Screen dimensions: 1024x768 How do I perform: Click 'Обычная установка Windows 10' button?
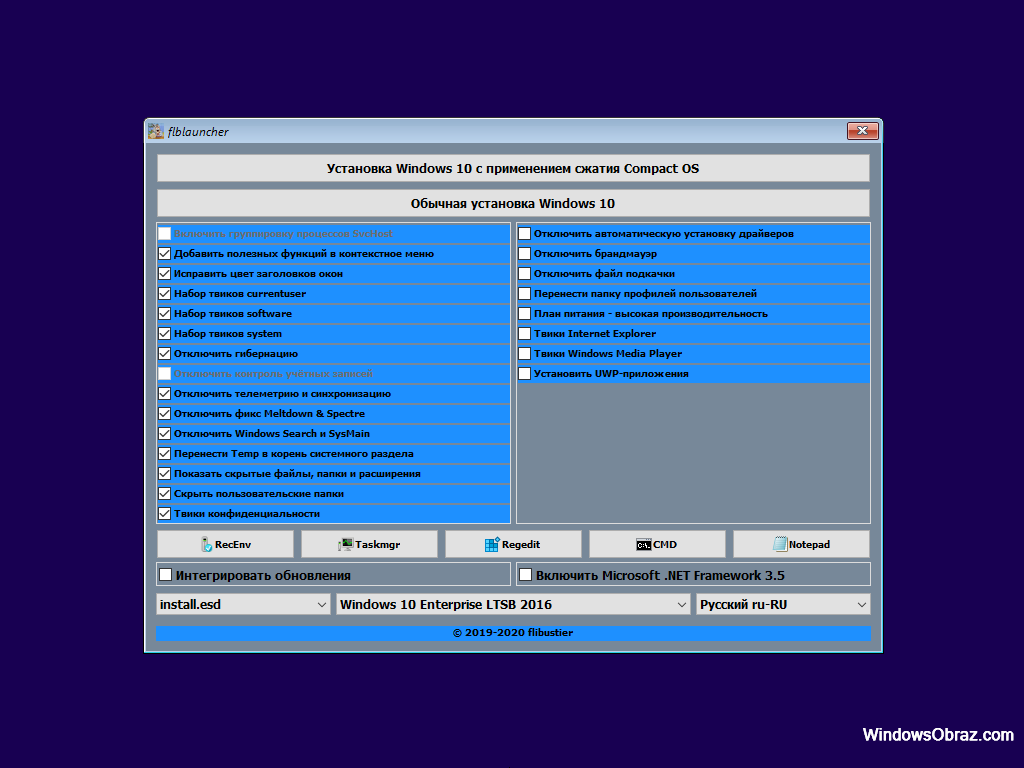pyautogui.click(x=513, y=203)
